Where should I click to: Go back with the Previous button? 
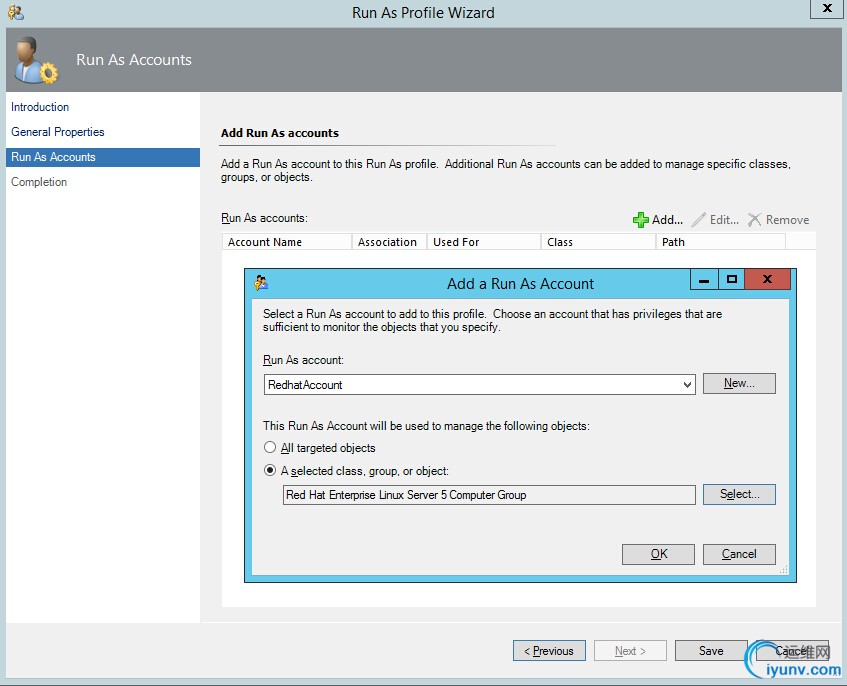coord(549,651)
